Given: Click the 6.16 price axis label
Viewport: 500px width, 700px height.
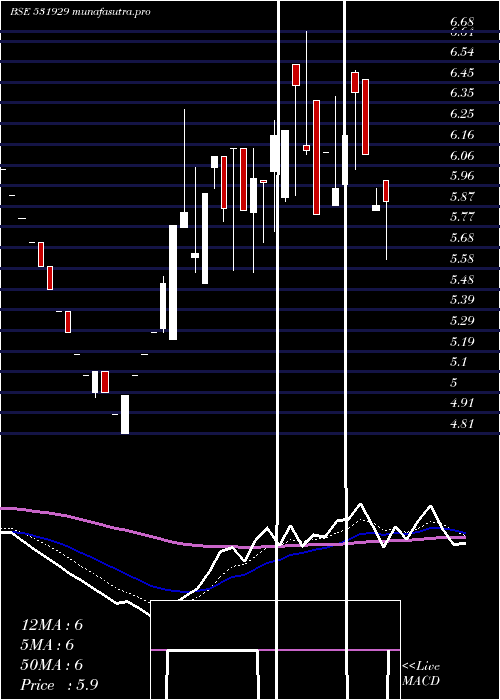Looking at the screenshot, I should pyautogui.click(x=462, y=134).
